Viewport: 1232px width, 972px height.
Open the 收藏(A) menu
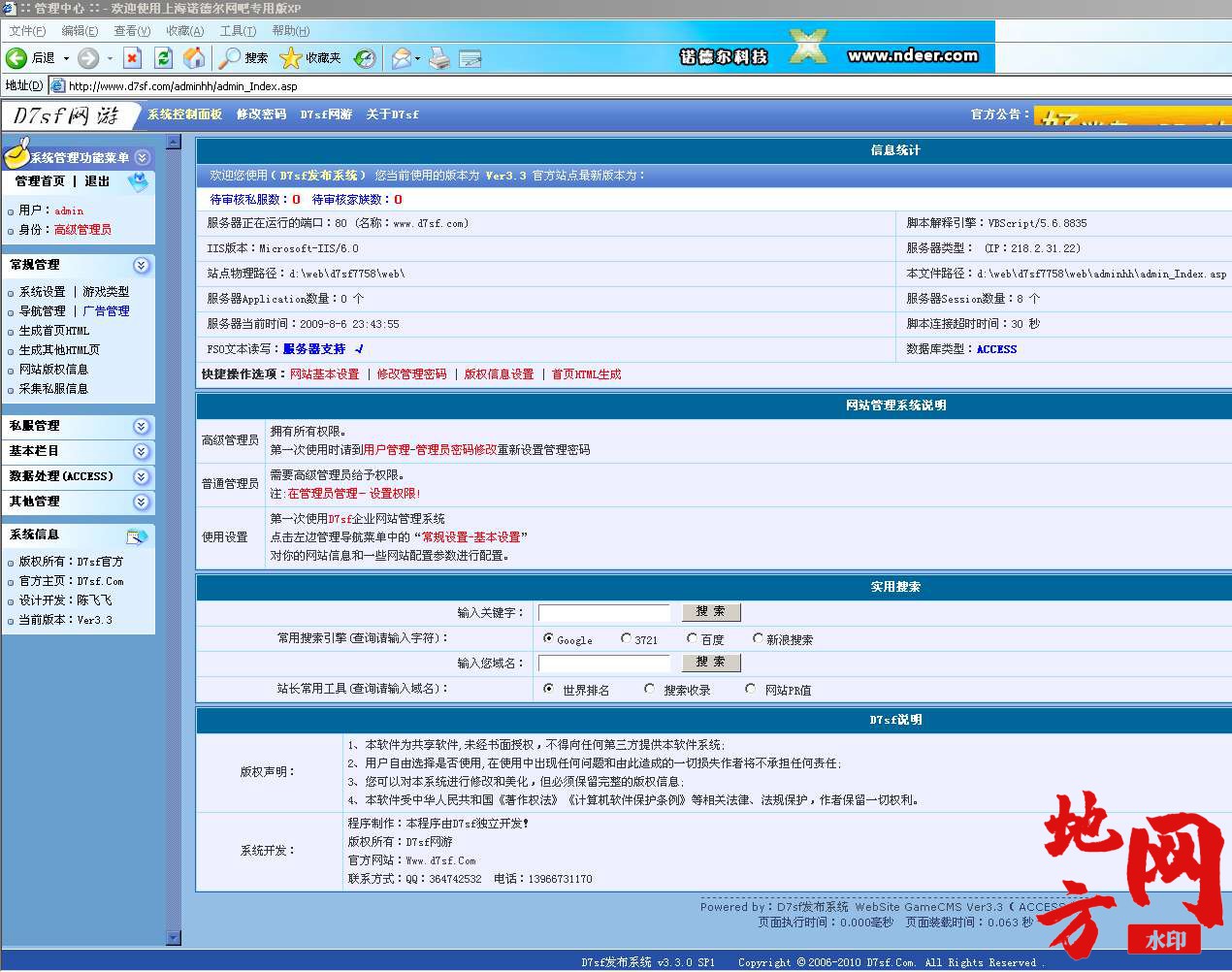click(184, 31)
